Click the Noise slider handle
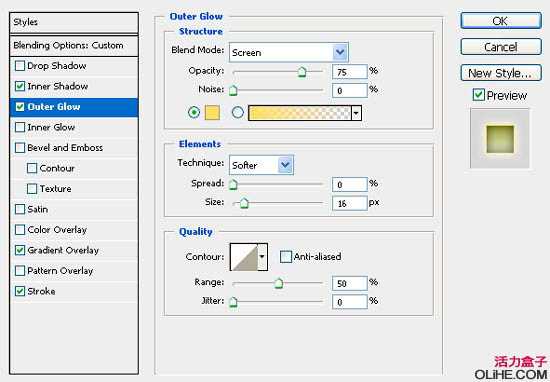The width and height of the screenshot is (550, 382). (233, 91)
